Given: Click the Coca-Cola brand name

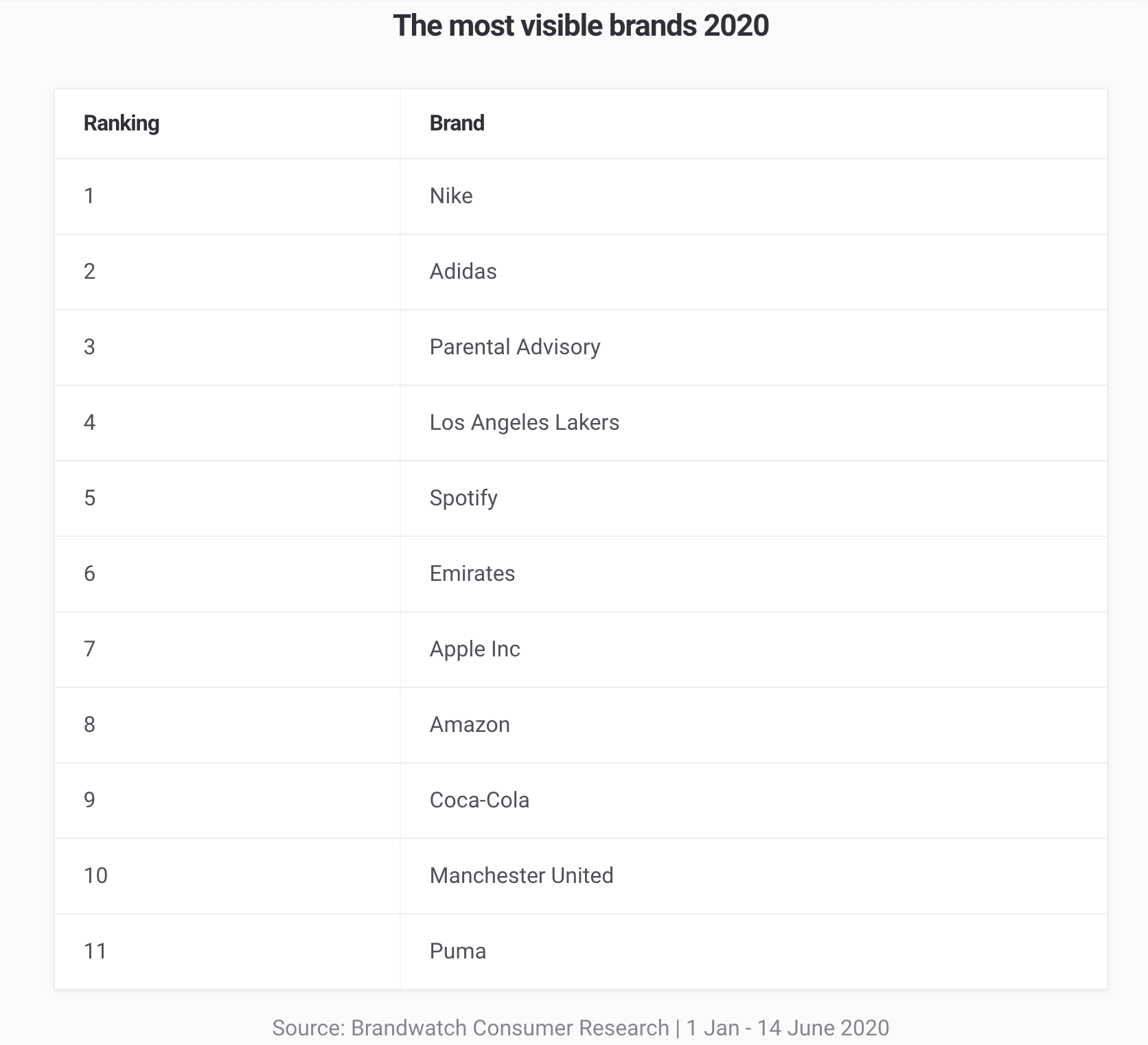Looking at the screenshot, I should [x=480, y=801].
